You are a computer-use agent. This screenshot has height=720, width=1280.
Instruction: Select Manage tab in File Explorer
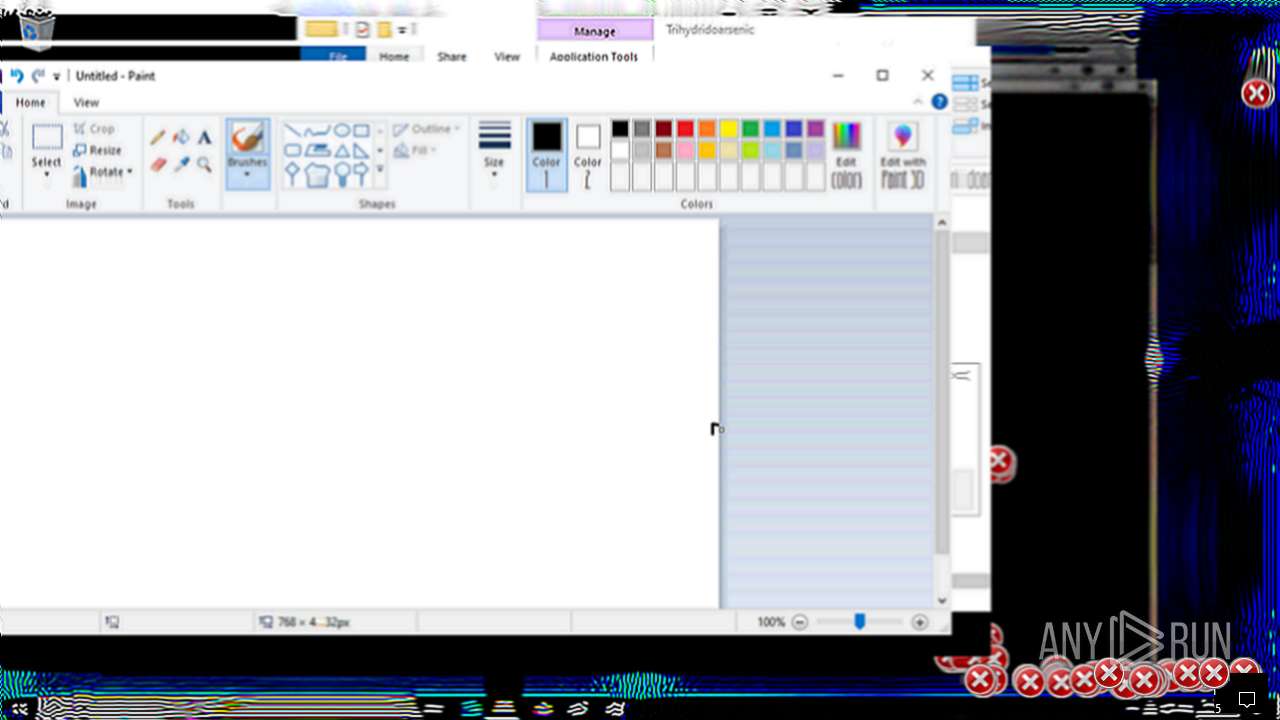pyautogui.click(x=595, y=31)
